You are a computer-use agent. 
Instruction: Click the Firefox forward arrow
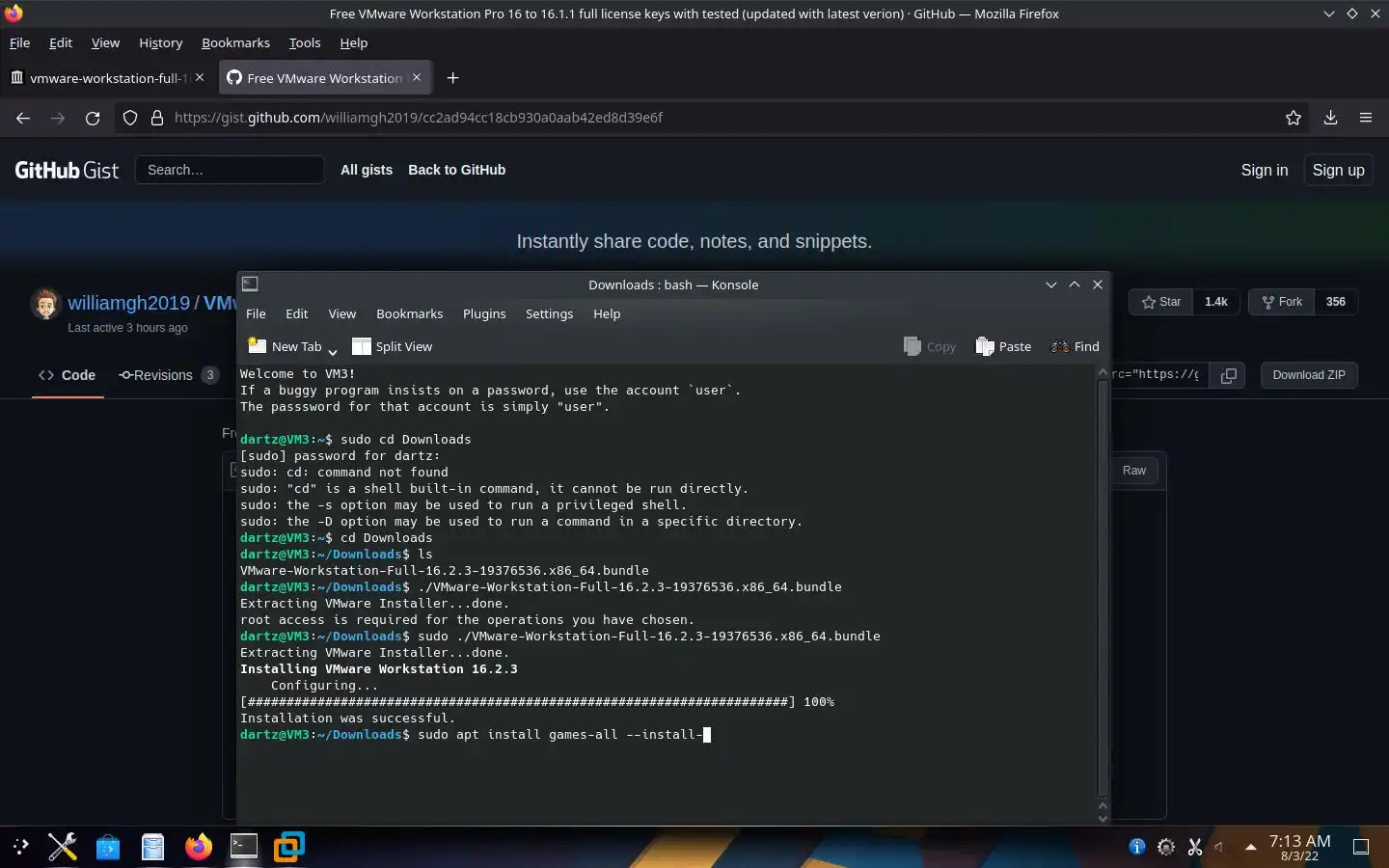click(58, 118)
